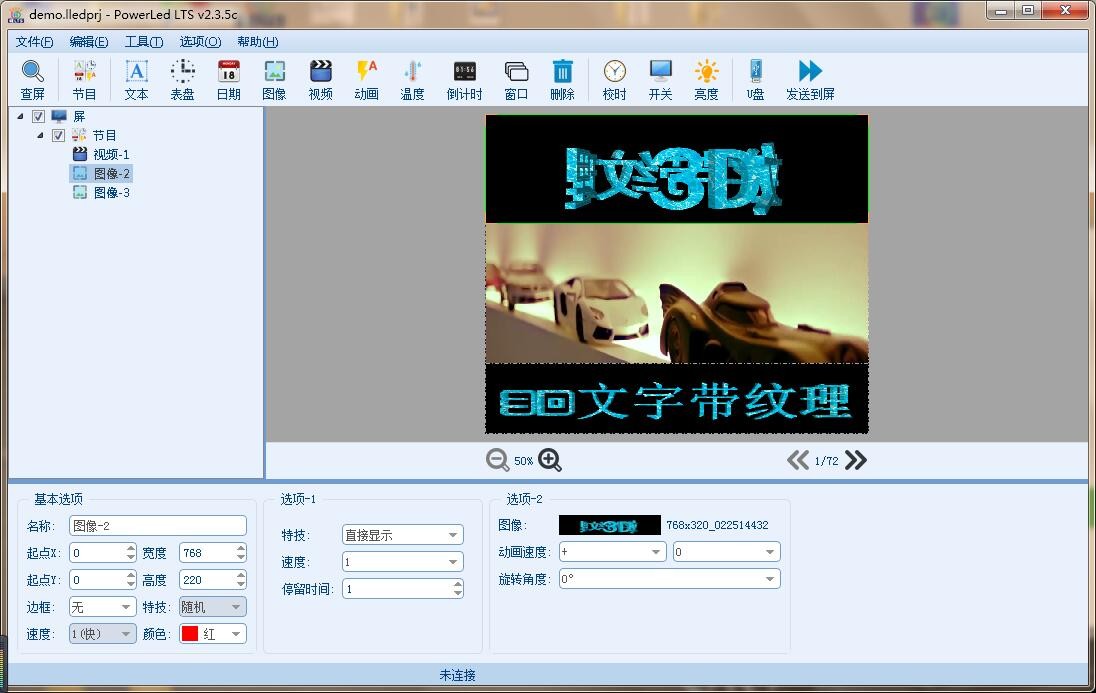The width and height of the screenshot is (1096, 693).
Task: Click the 视频 video toolbar icon
Action: (320, 79)
